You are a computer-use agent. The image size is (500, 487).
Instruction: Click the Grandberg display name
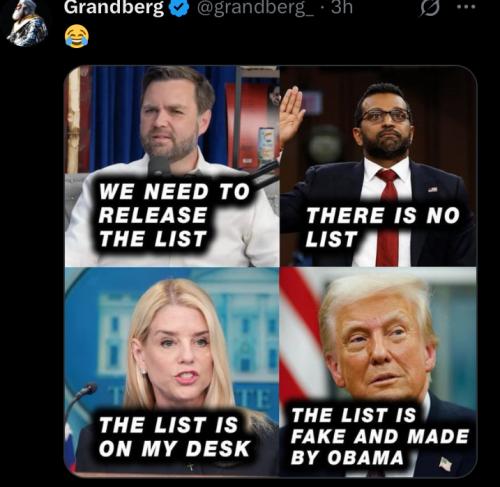[x=114, y=7]
